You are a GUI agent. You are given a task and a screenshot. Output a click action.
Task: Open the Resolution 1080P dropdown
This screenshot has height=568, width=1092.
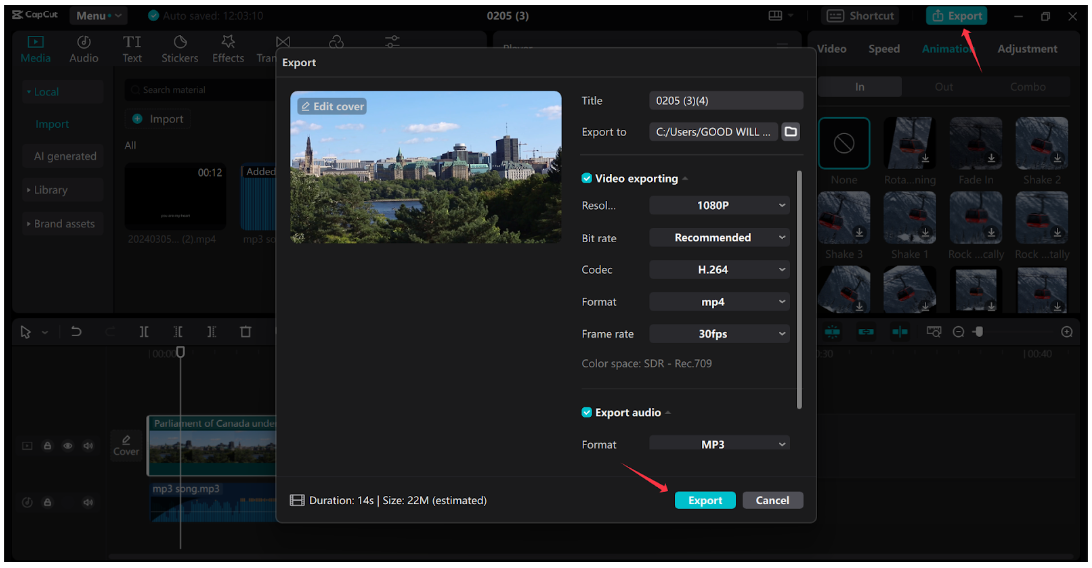719,205
